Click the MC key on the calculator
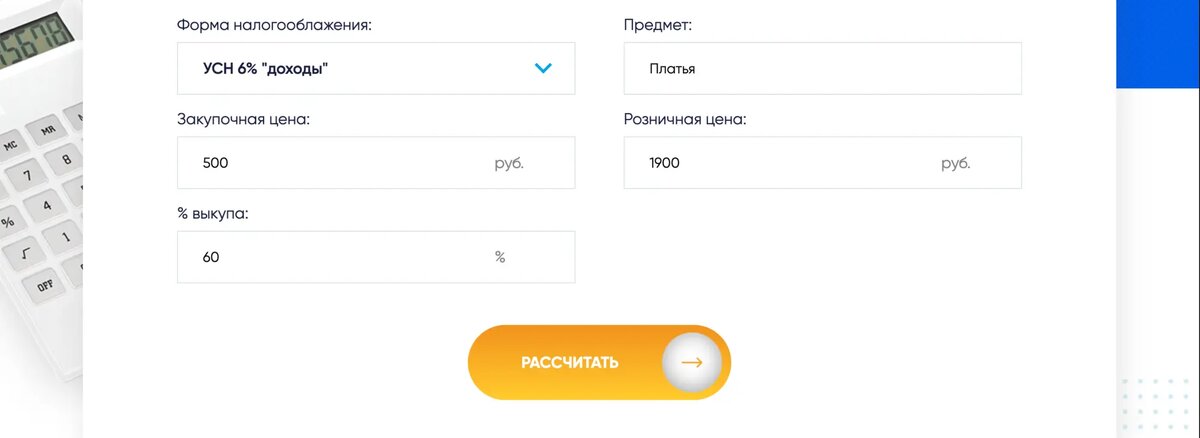Image resolution: width=1200 pixels, height=438 pixels. [10, 143]
